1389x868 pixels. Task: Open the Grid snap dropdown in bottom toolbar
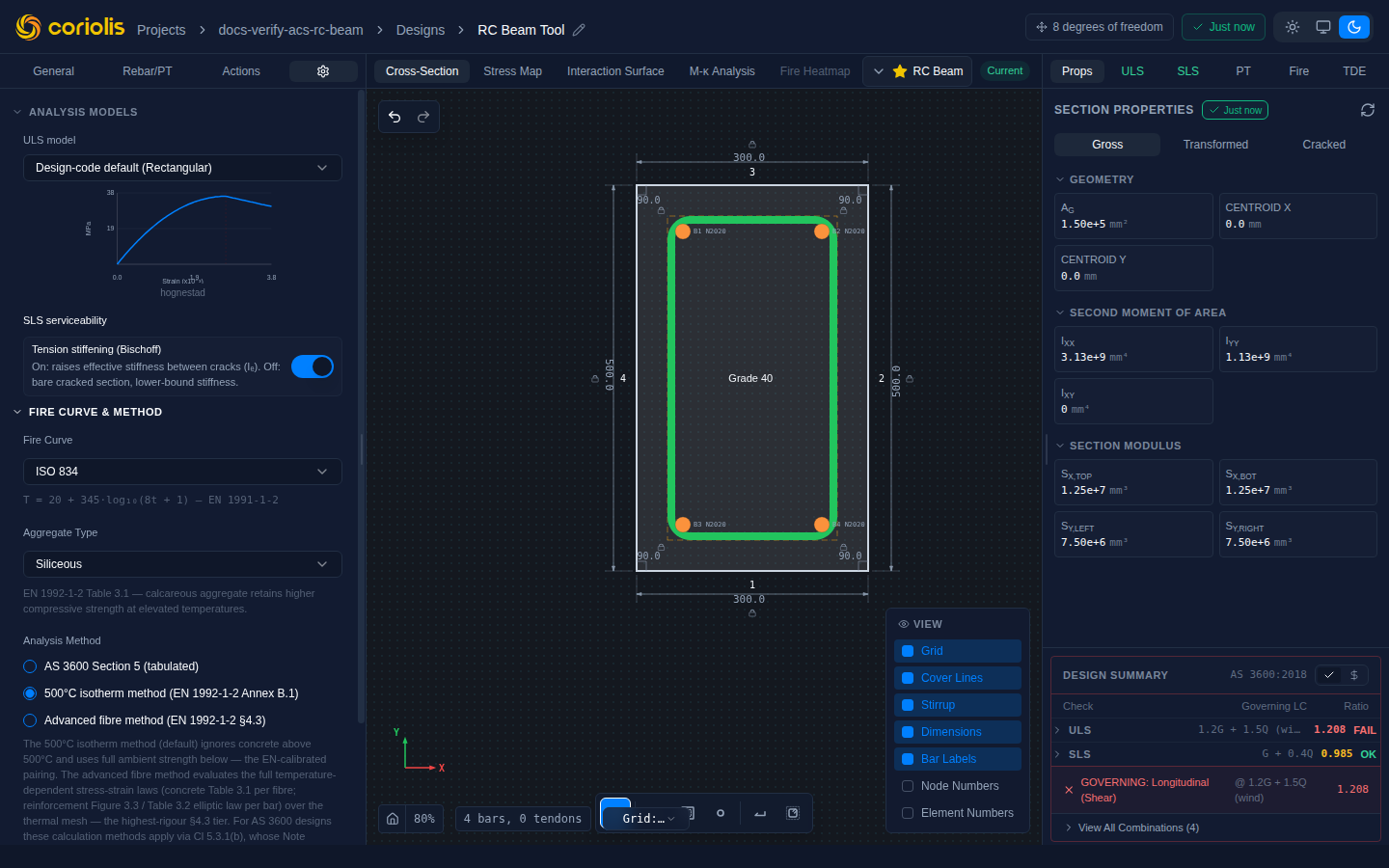click(648, 819)
